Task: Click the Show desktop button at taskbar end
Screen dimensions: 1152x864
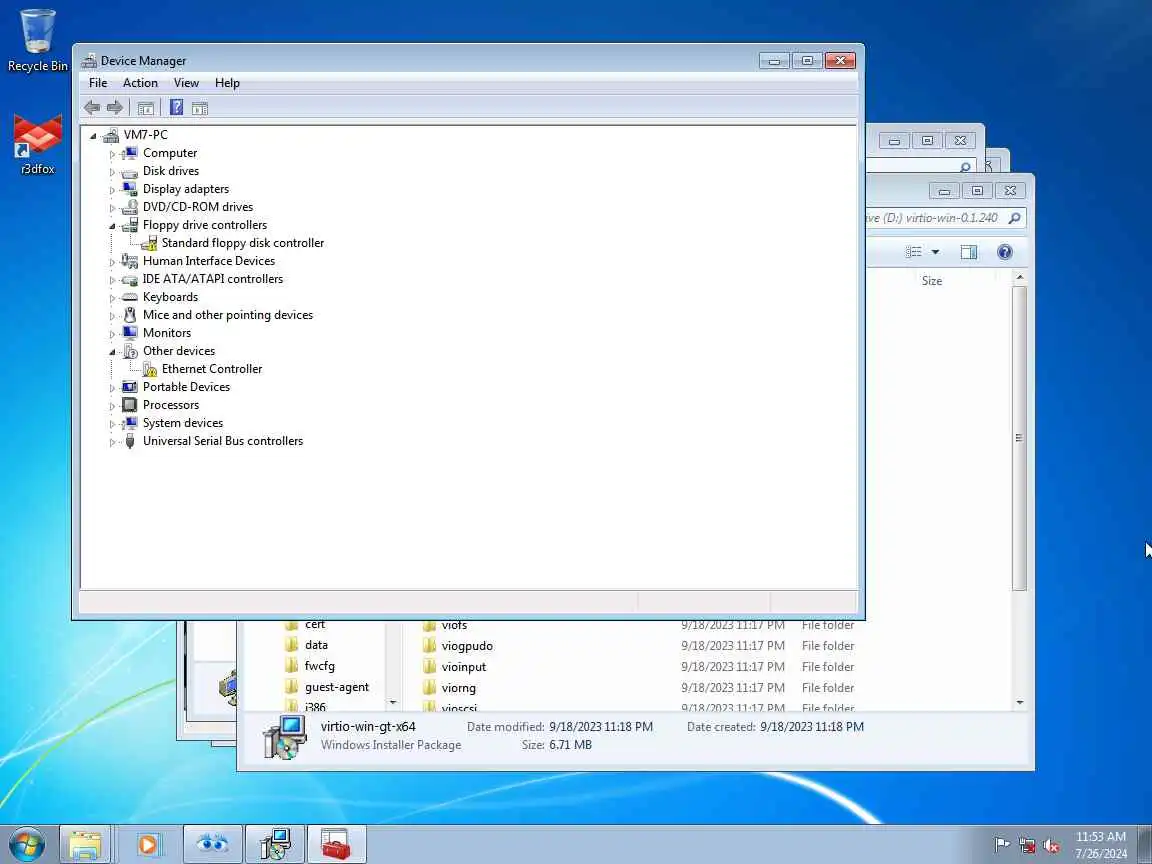Action: [1145, 845]
